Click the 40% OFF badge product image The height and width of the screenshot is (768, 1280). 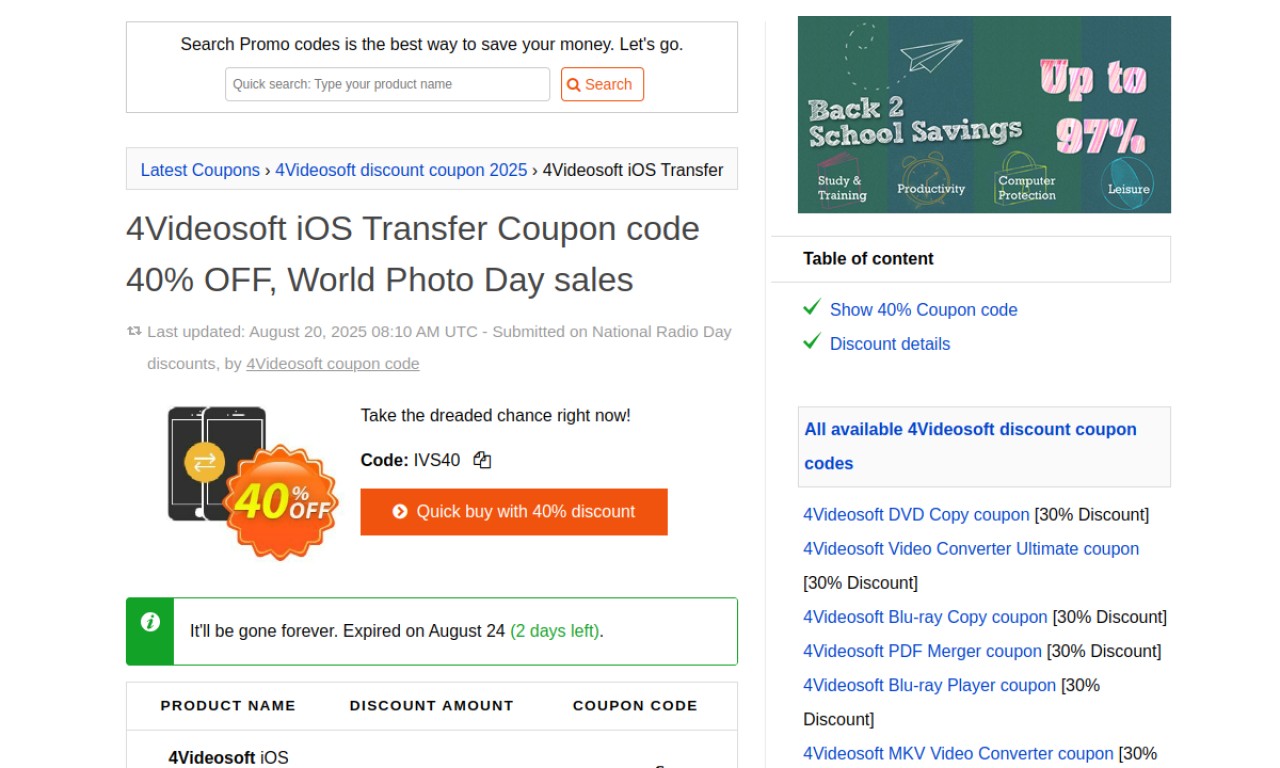point(252,482)
